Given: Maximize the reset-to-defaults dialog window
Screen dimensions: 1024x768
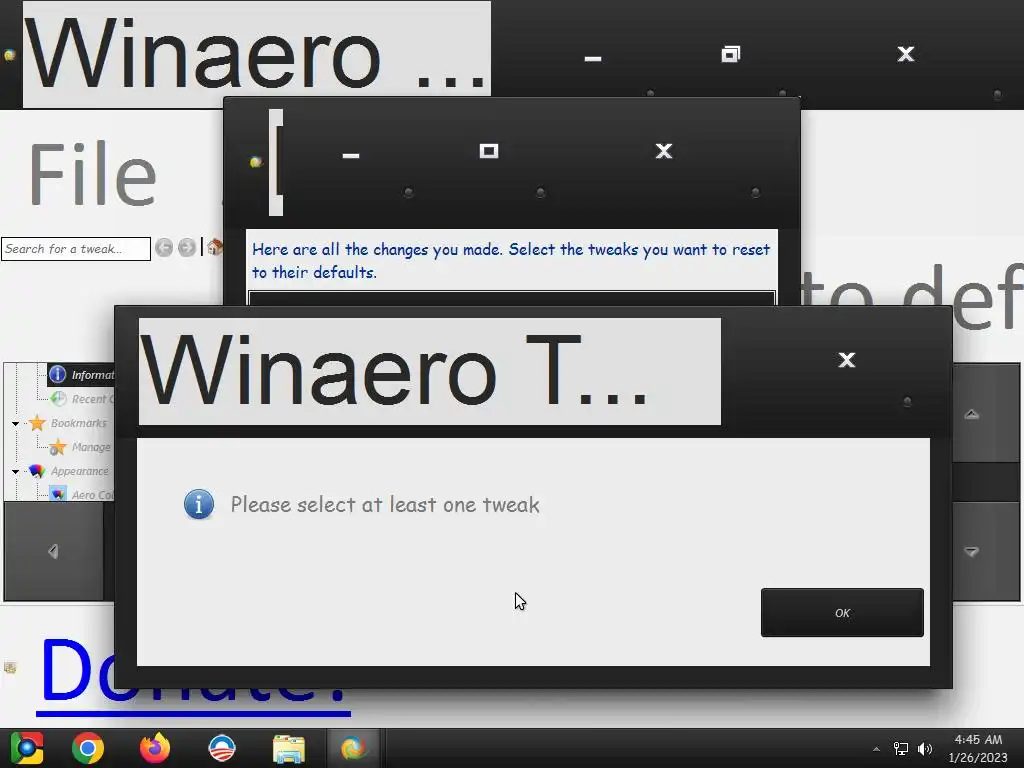Looking at the screenshot, I should point(488,152).
